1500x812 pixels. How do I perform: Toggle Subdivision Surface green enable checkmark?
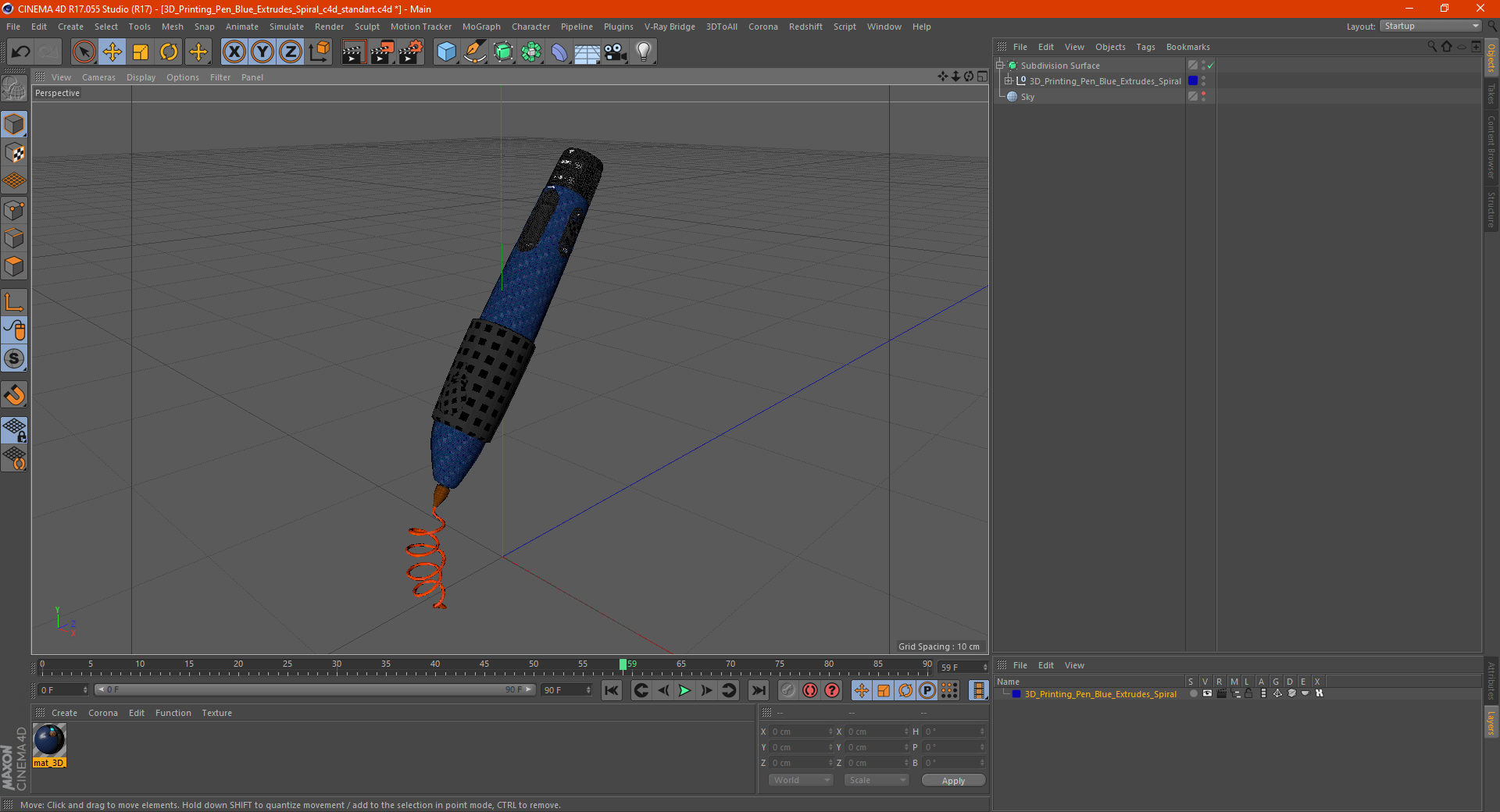click(1210, 66)
